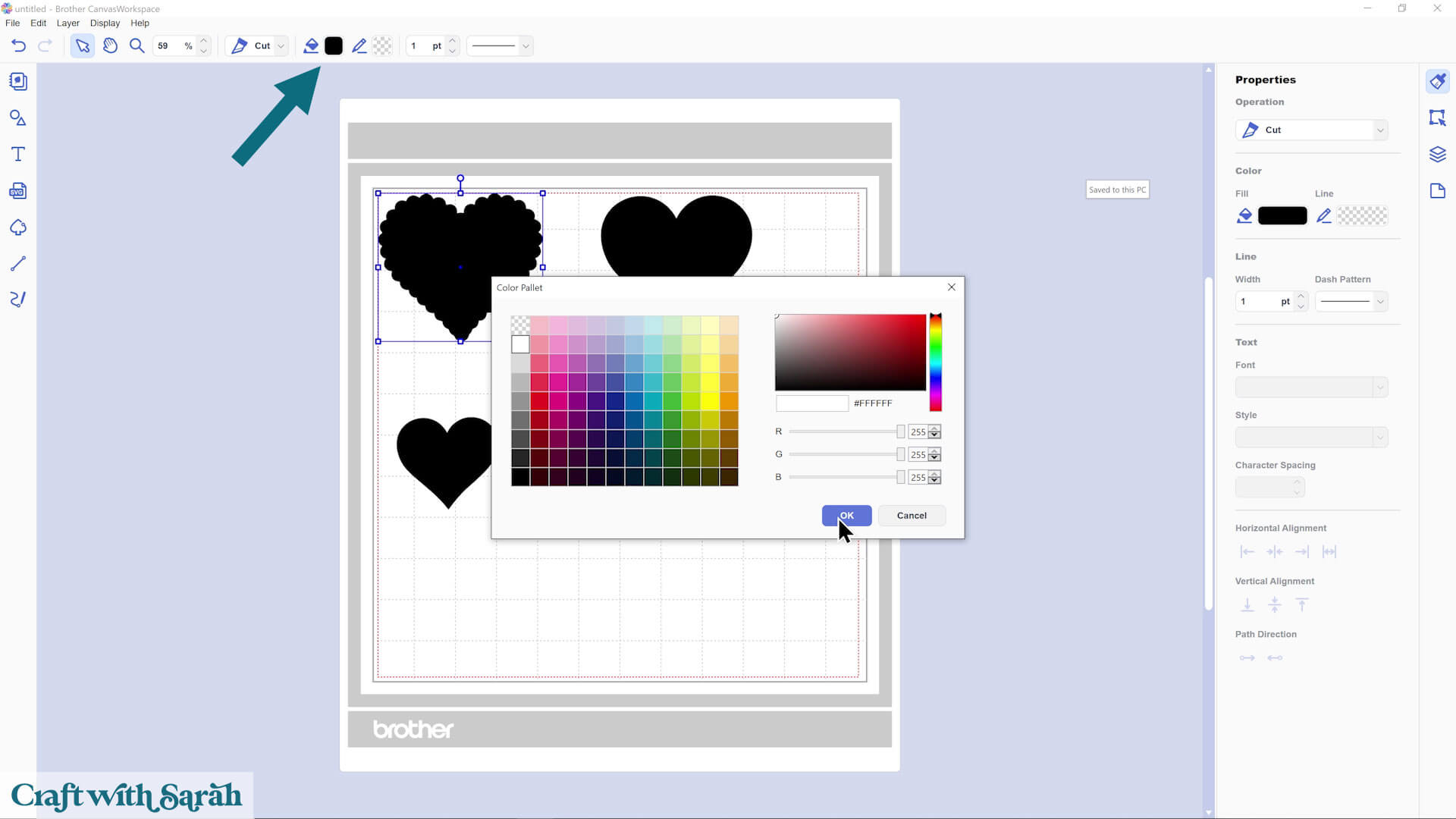Click the Undo arrow in toolbar
Screen dimensions: 1456x819
[19, 46]
